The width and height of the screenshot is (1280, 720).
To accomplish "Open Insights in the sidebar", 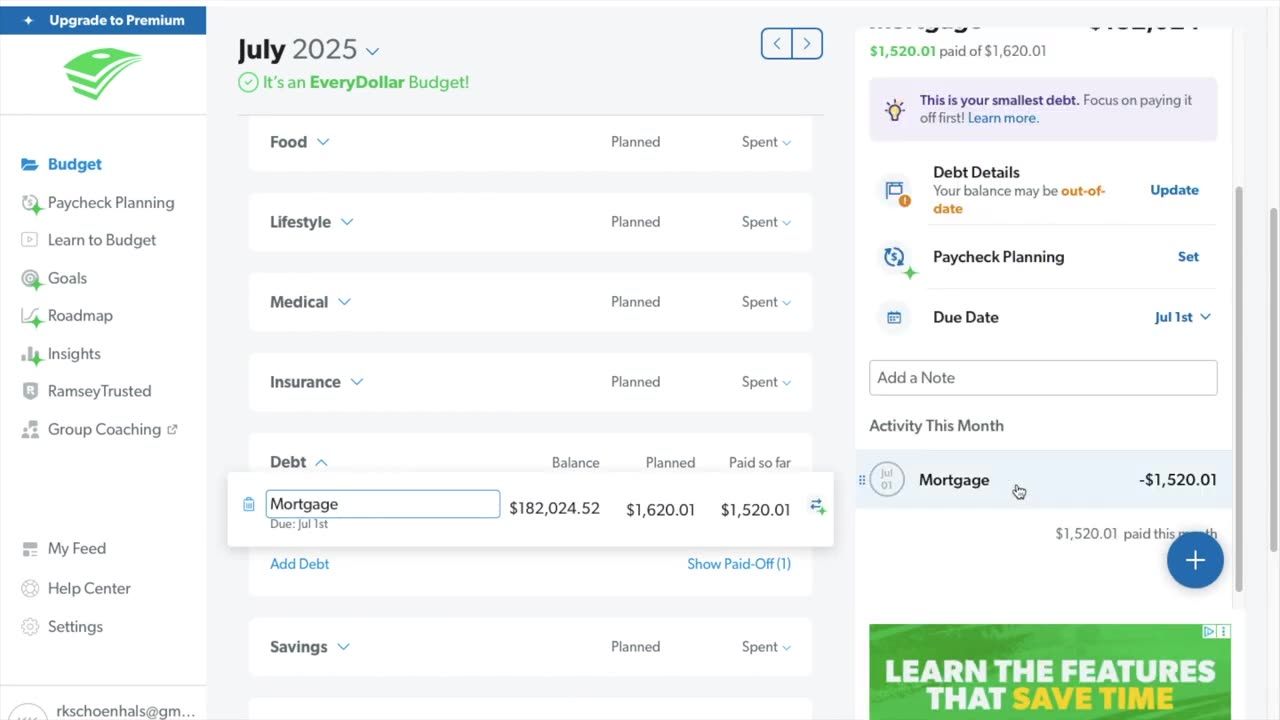I will (61, 353).
